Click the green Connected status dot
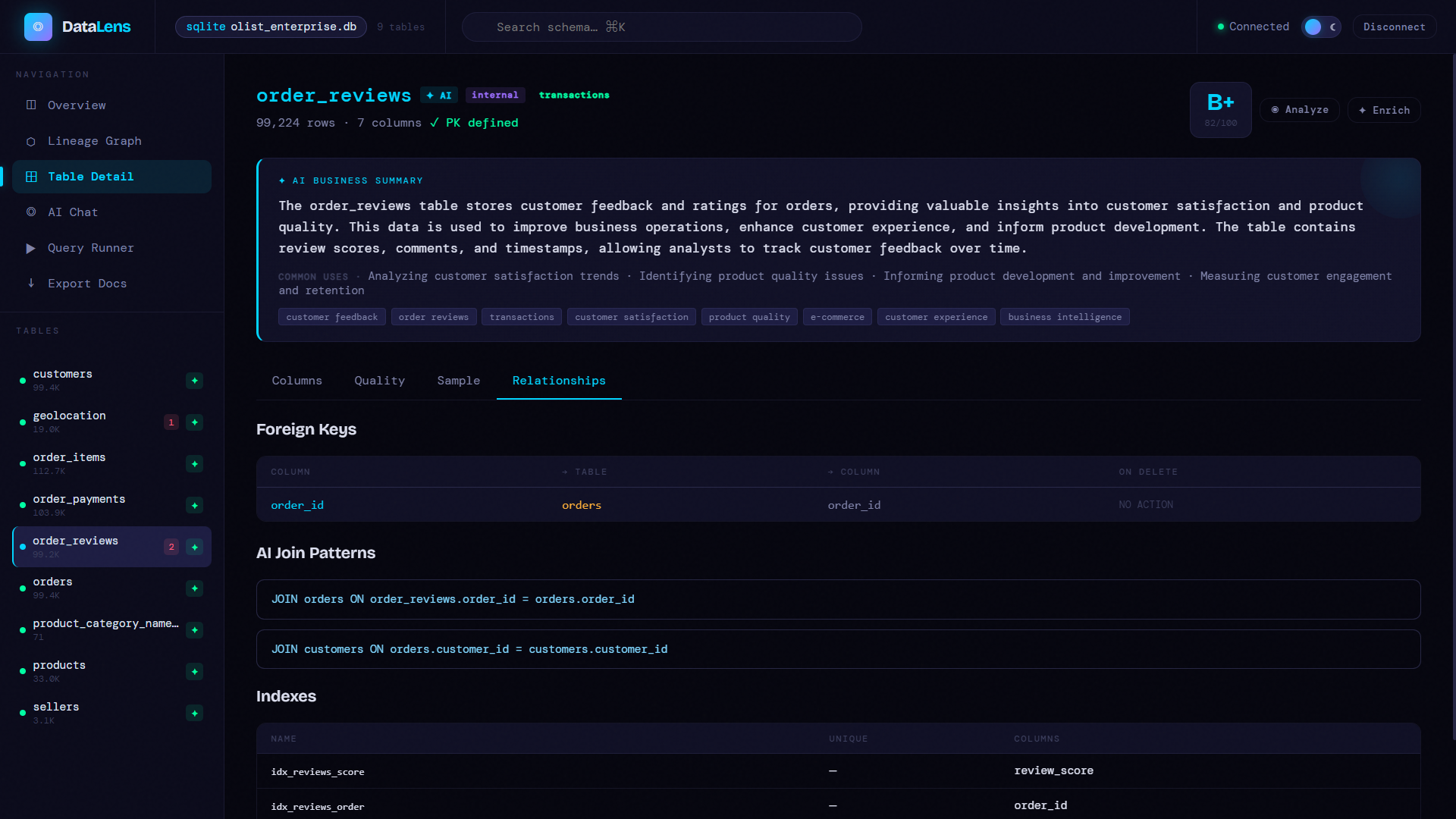The image size is (1456, 819). coord(1220,27)
